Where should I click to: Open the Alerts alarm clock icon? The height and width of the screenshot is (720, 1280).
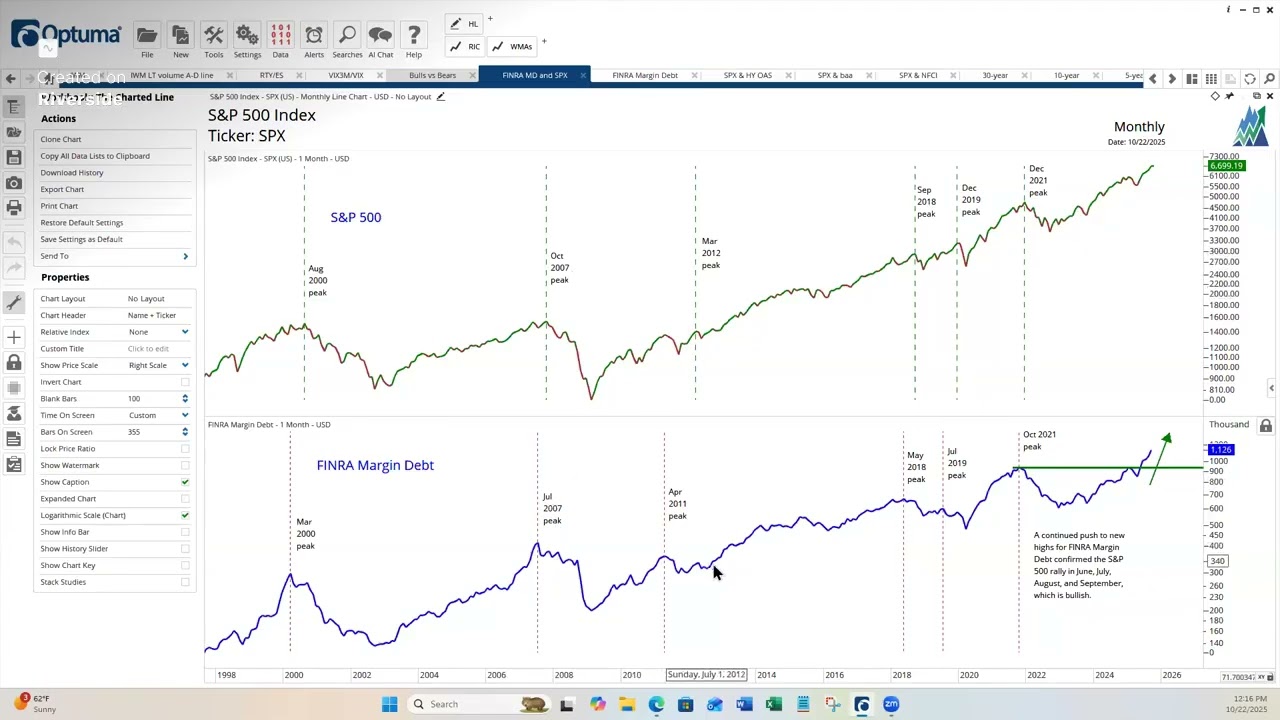click(x=314, y=36)
